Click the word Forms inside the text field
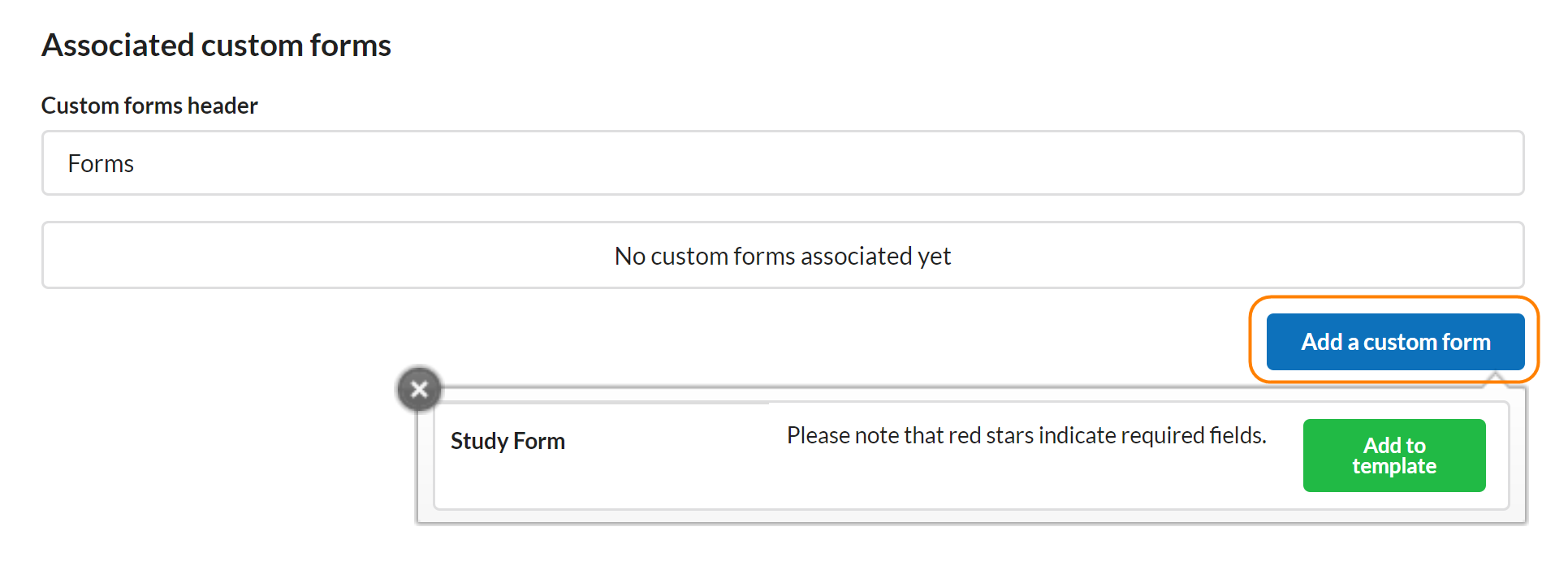Image resolution: width=1568 pixels, height=583 pixels. pyautogui.click(x=101, y=164)
